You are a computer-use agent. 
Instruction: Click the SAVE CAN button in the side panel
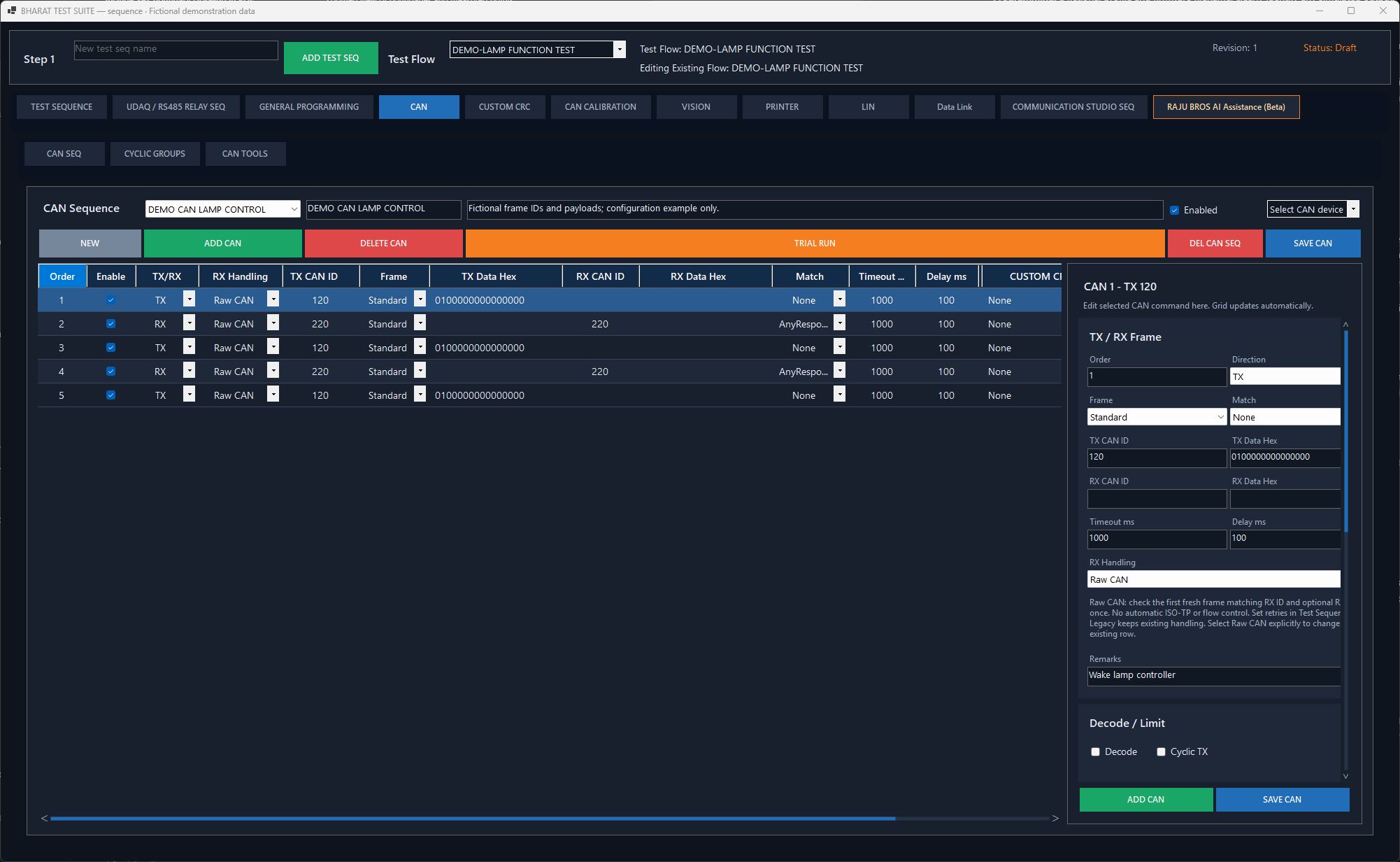(x=1282, y=800)
